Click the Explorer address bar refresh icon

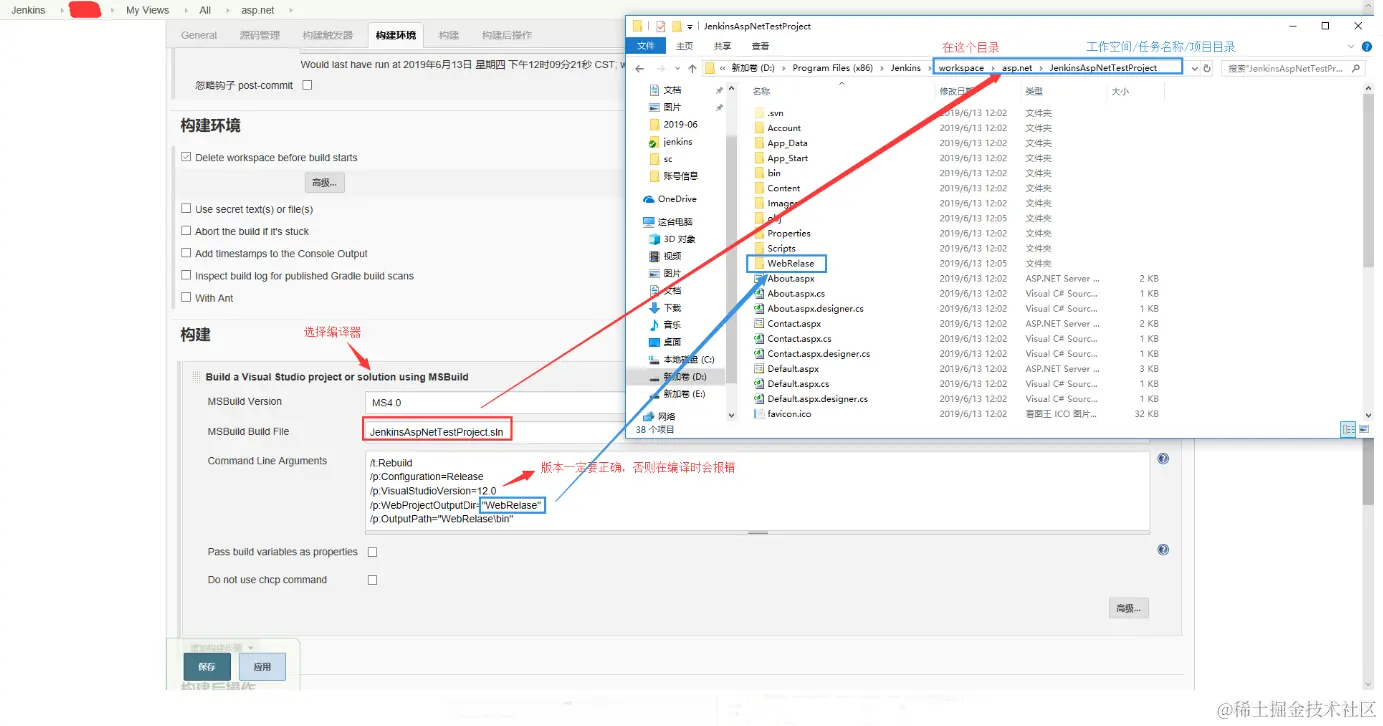click(1207, 68)
